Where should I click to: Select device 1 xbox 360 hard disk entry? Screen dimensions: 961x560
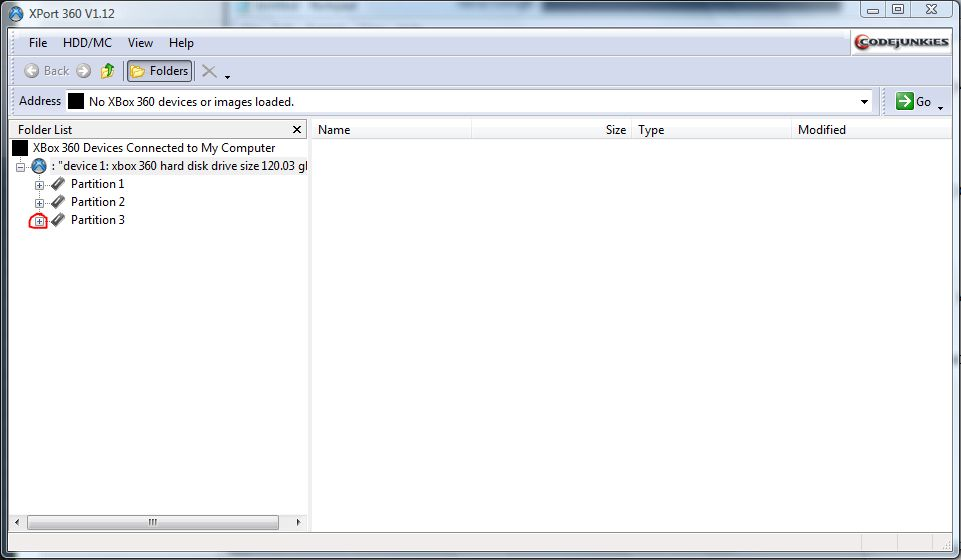click(x=179, y=166)
